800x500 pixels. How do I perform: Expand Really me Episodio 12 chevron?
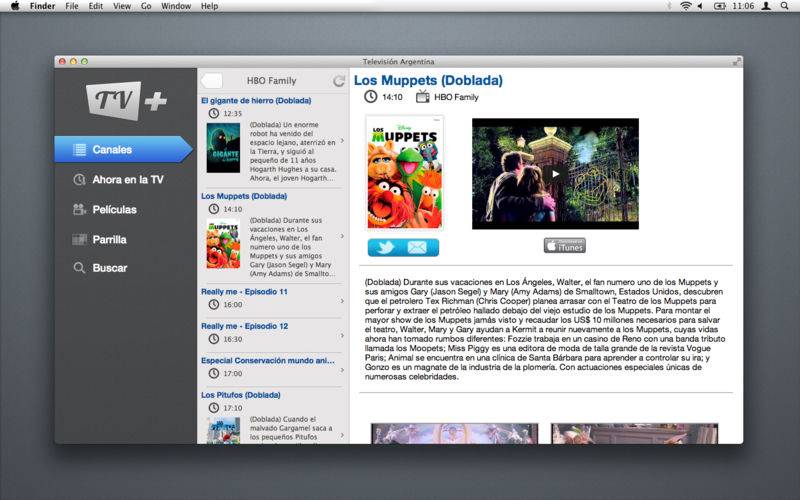click(x=342, y=335)
